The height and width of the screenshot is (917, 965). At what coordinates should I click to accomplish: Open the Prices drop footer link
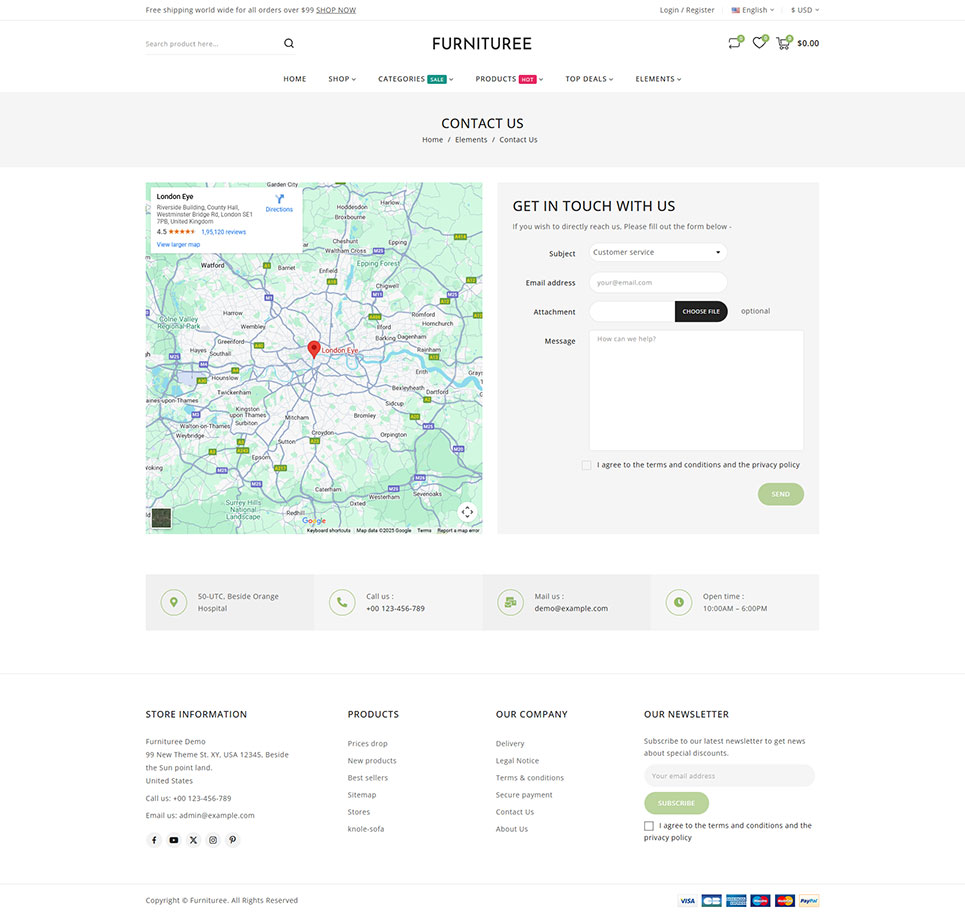click(x=367, y=743)
